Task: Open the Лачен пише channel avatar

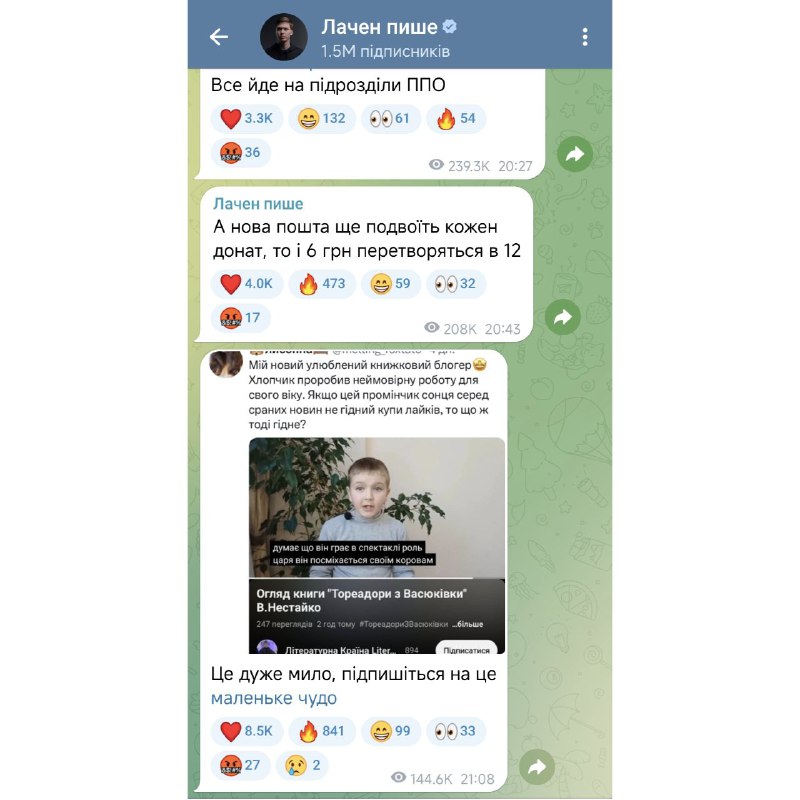Action: [284, 37]
